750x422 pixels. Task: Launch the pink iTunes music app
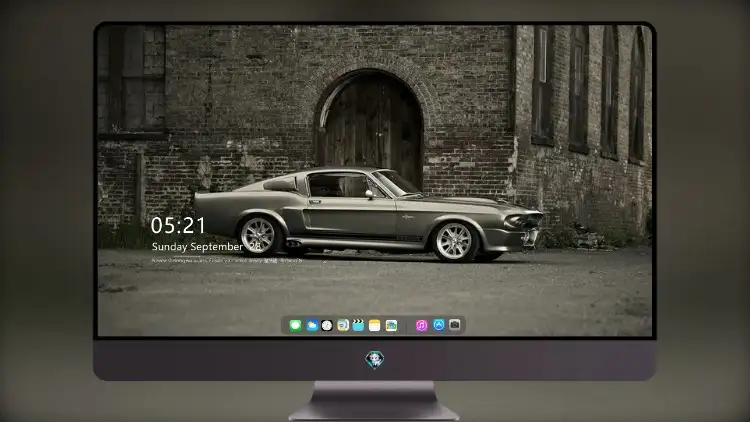[x=421, y=325]
